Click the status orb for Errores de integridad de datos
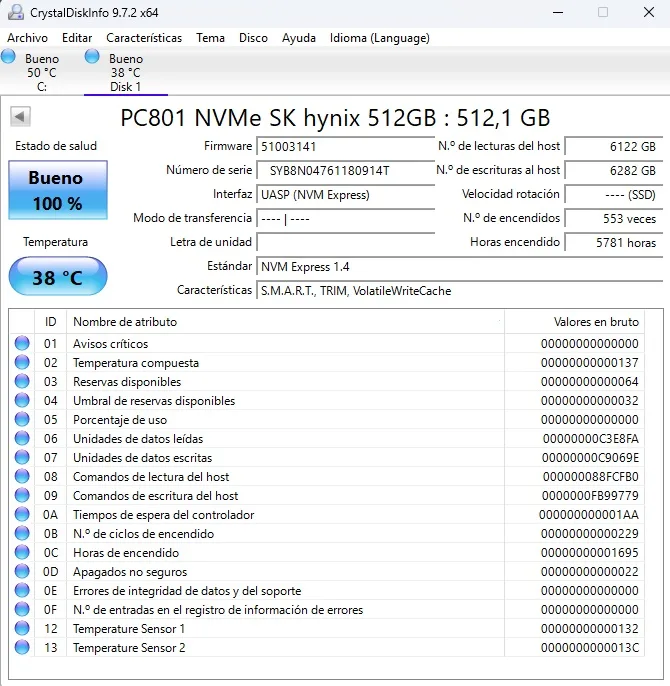670x686 pixels. (22, 591)
